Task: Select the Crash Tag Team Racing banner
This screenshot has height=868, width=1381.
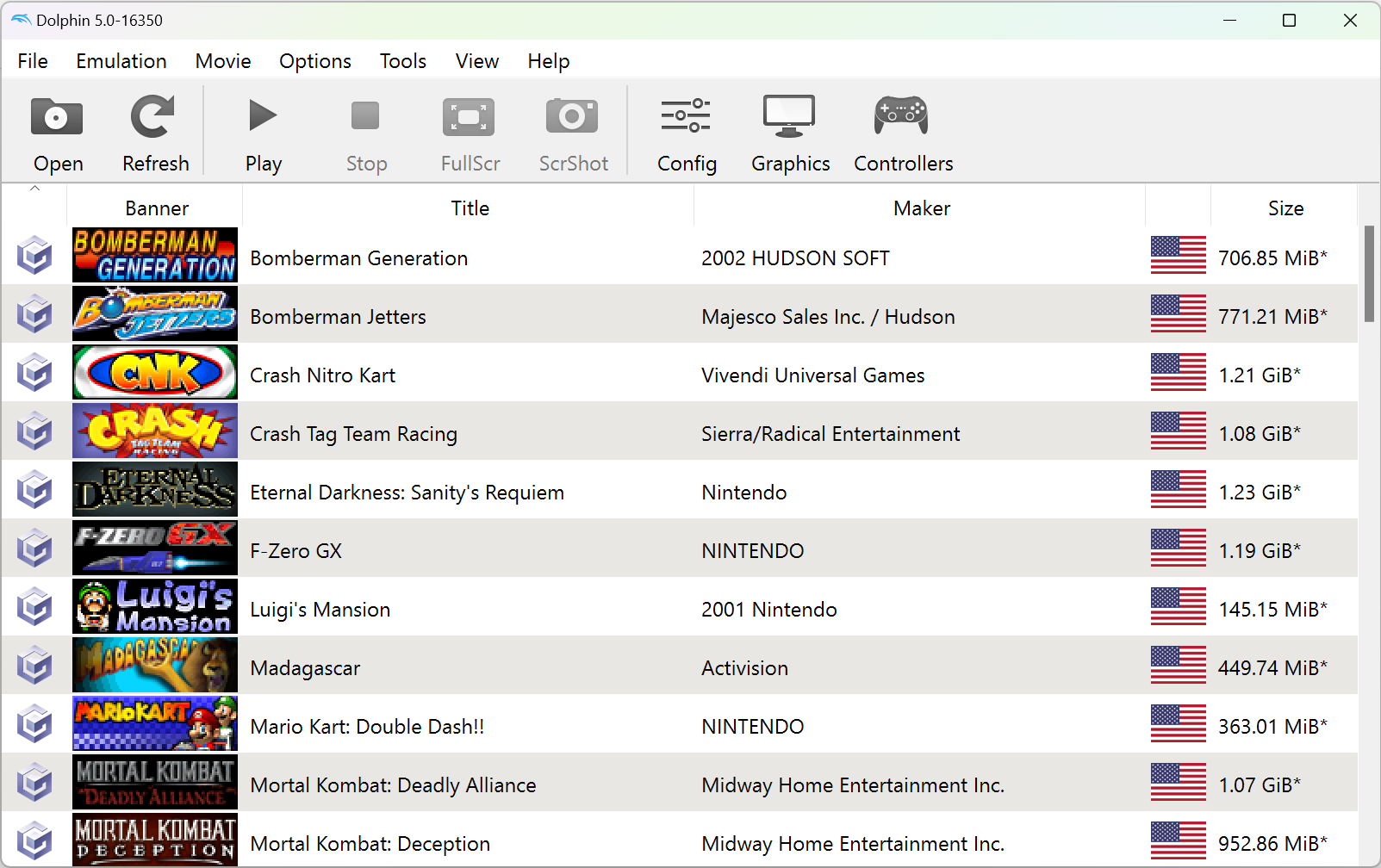Action: tap(155, 431)
